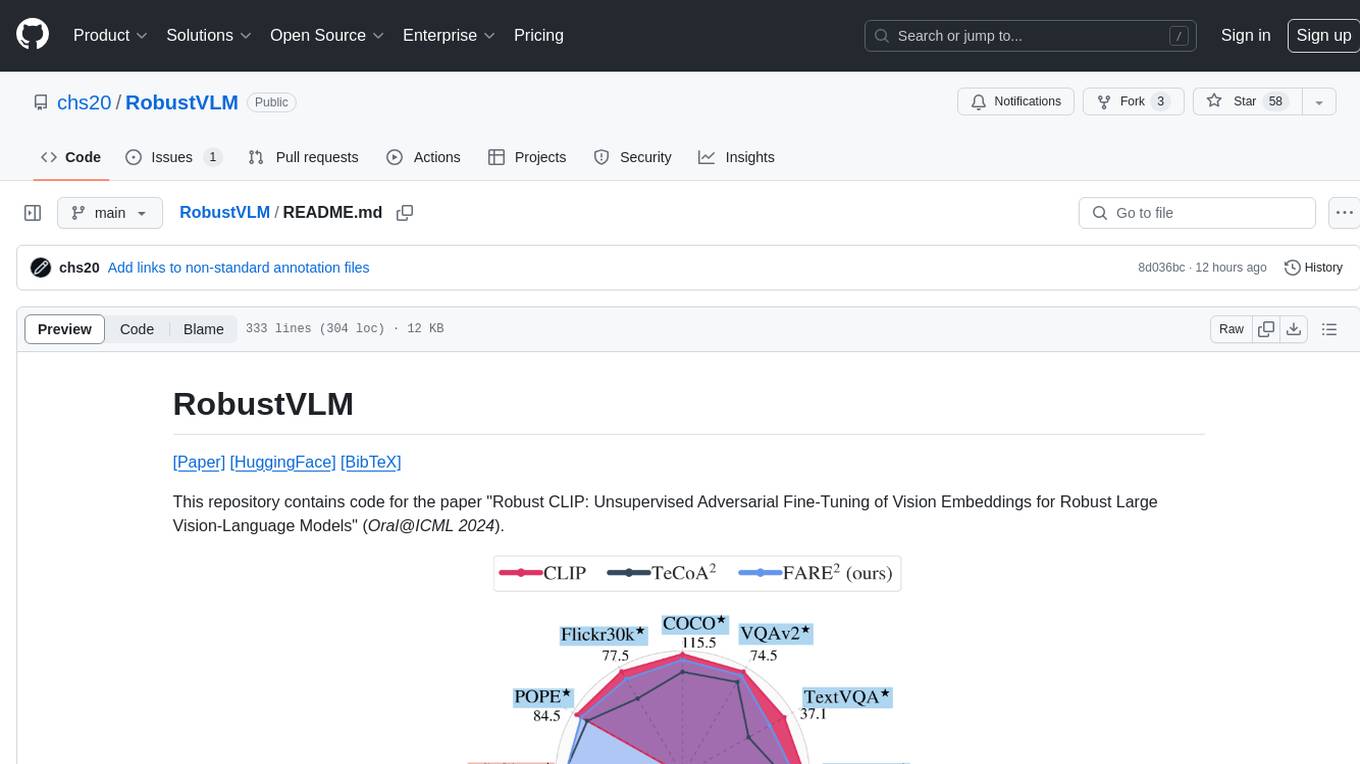Open the Issues tab
Screen dimensions: 1360x764
tap(173, 157)
